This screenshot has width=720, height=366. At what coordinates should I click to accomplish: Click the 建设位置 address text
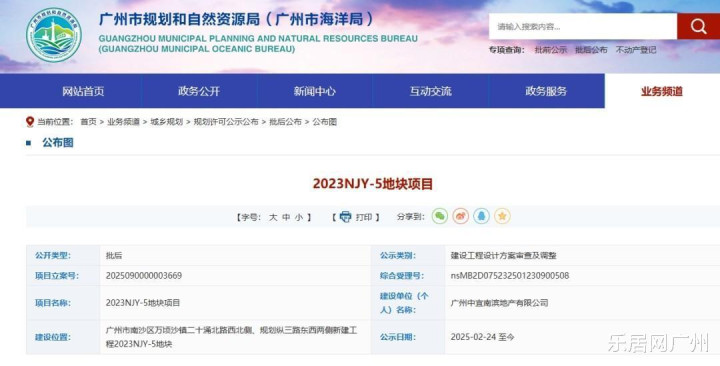pyautogui.click(x=231, y=337)
